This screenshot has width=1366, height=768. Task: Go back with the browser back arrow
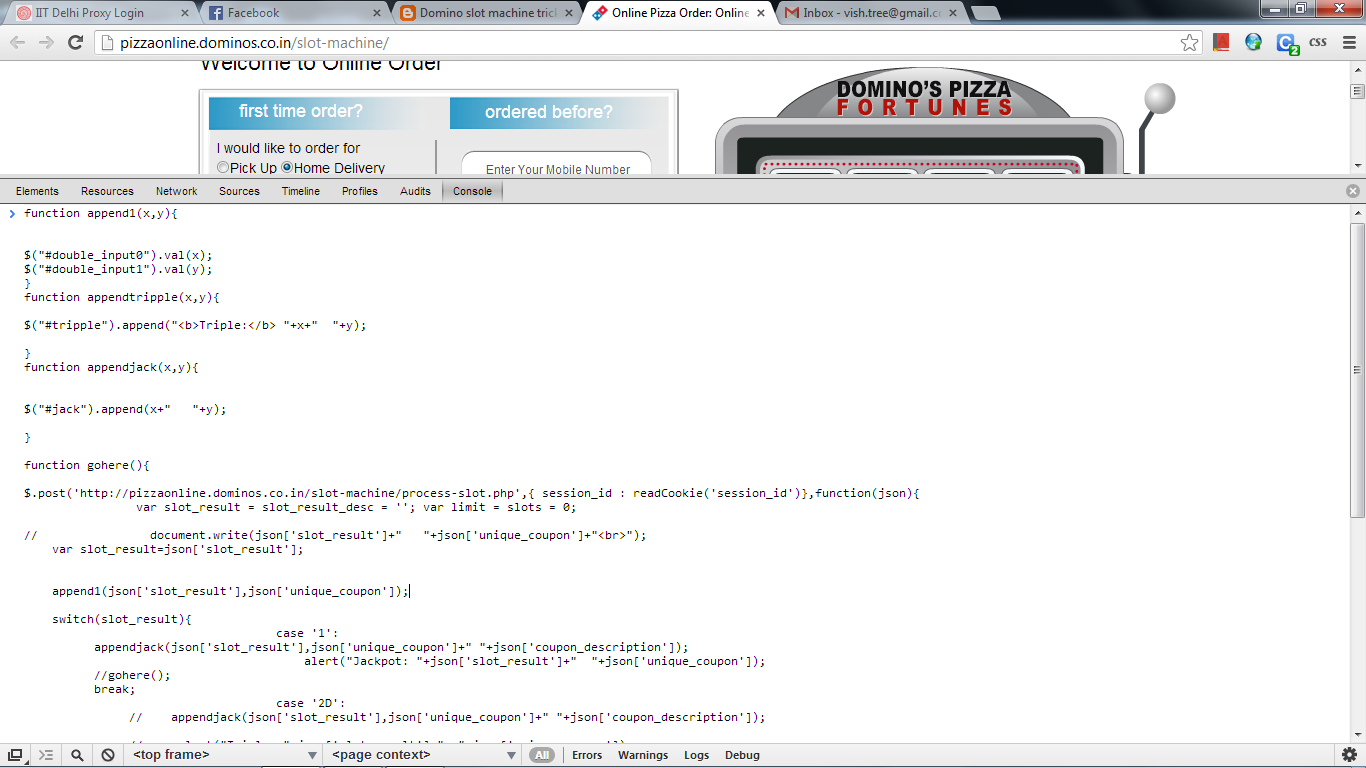(17, 42)
